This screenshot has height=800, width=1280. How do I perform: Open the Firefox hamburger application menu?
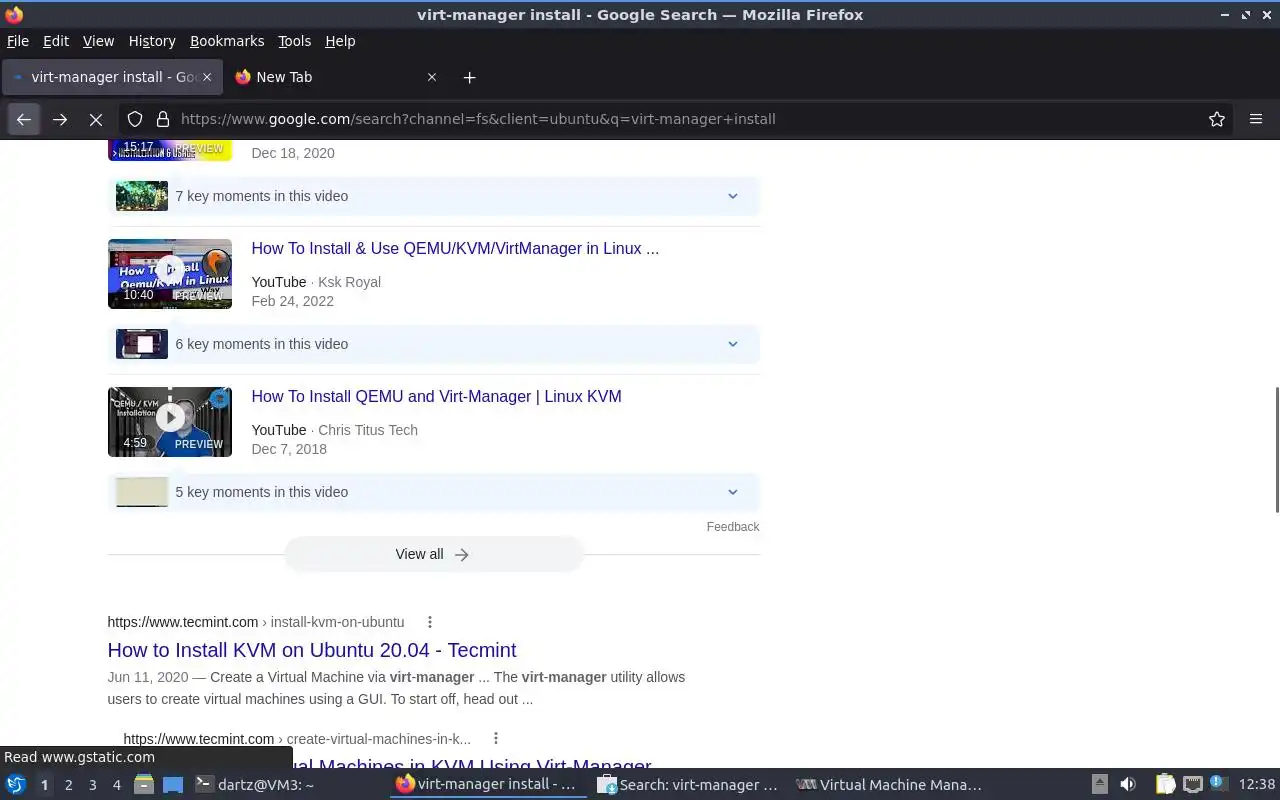pyautogui.click(x=1256, y=119)
